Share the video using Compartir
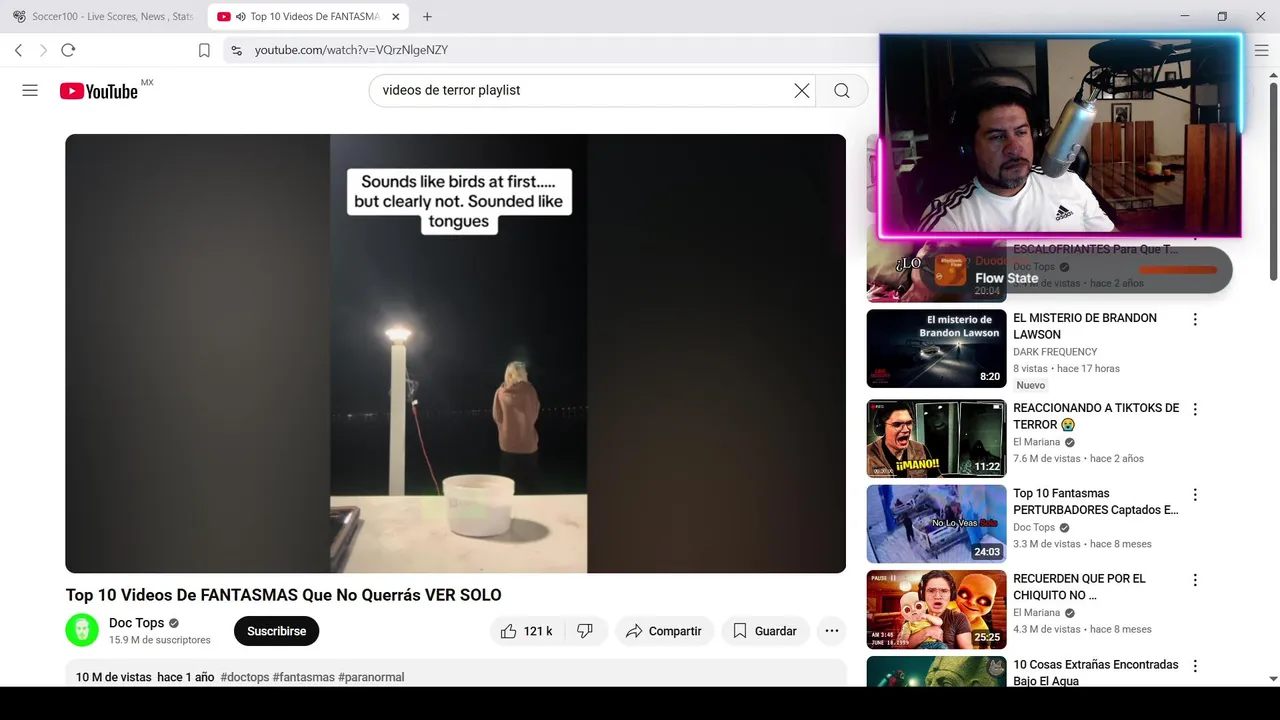The image size is (1280, 720). click(664, 631)
